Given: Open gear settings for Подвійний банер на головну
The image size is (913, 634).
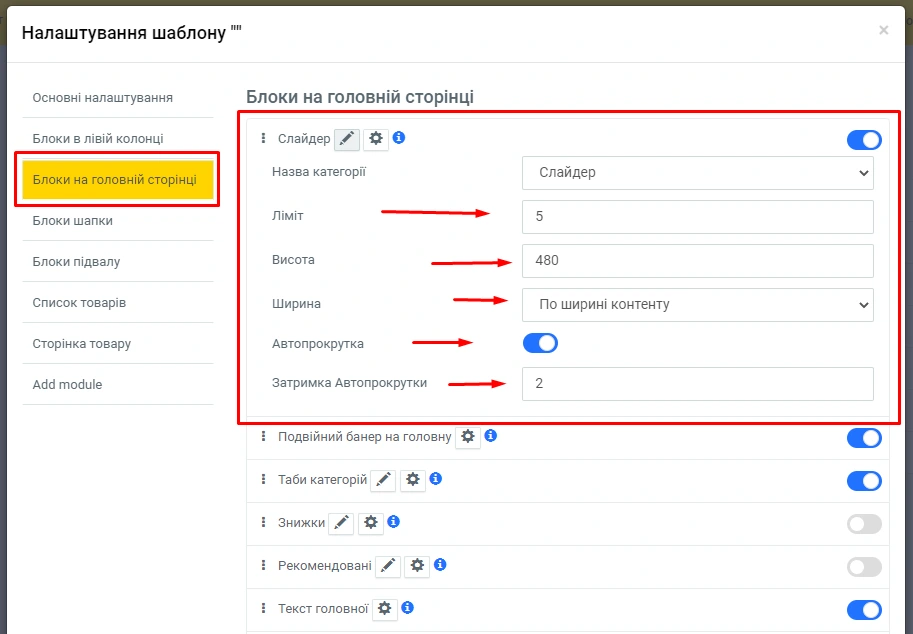Looking at the screenshot, I should click(468, 437).
